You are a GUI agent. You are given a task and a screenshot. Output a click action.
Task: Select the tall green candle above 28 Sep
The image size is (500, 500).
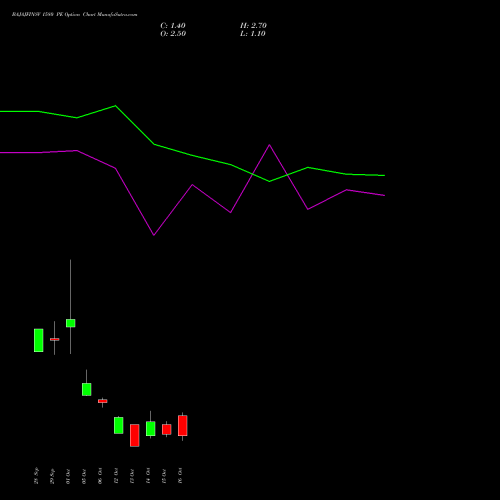(x=39, y=340)
